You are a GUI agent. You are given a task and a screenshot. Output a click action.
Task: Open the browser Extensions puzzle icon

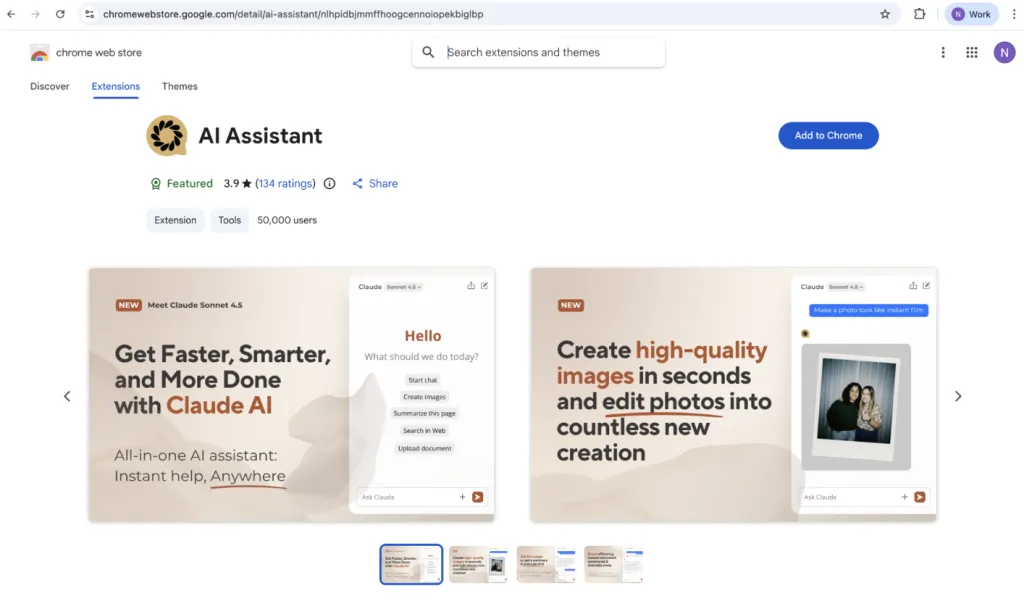[920, 14]
